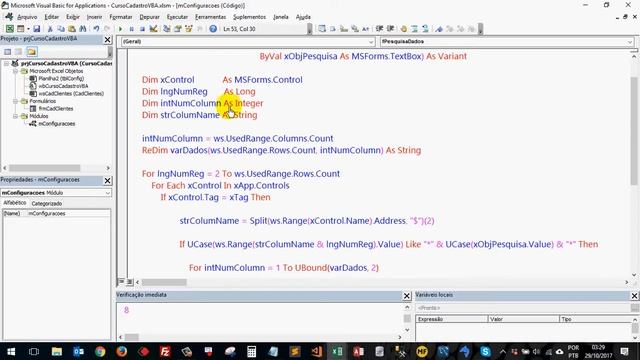Open the Object Browser toolbar icon
The width and height of the screenshot is (640, 360).
pos(189,29)
